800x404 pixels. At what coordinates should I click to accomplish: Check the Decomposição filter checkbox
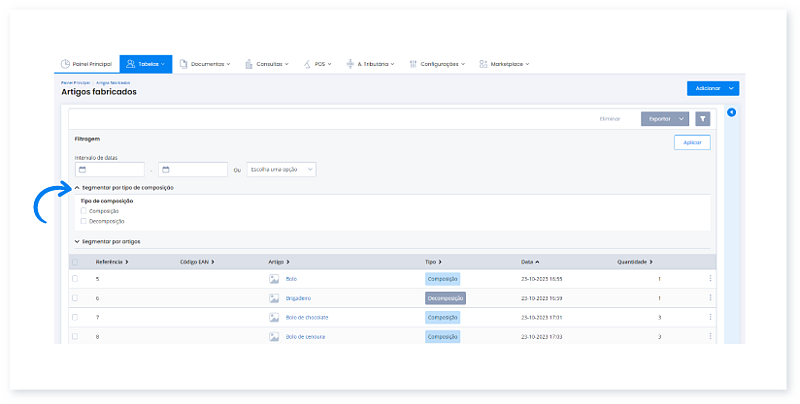click(84, 221)
